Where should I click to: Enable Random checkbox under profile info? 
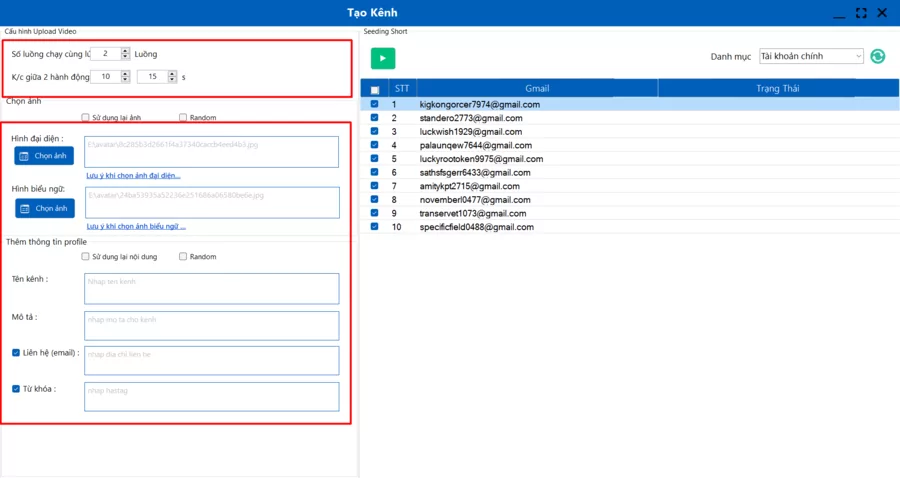[x=183, y=257]
